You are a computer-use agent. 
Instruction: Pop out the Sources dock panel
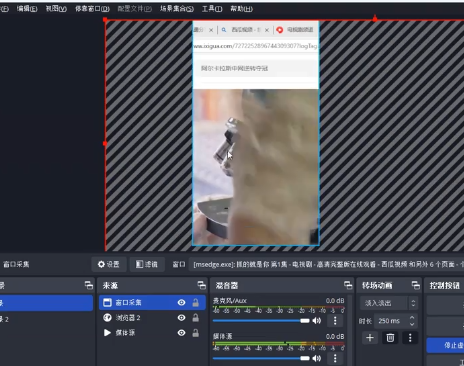click(x=202, y=285)
